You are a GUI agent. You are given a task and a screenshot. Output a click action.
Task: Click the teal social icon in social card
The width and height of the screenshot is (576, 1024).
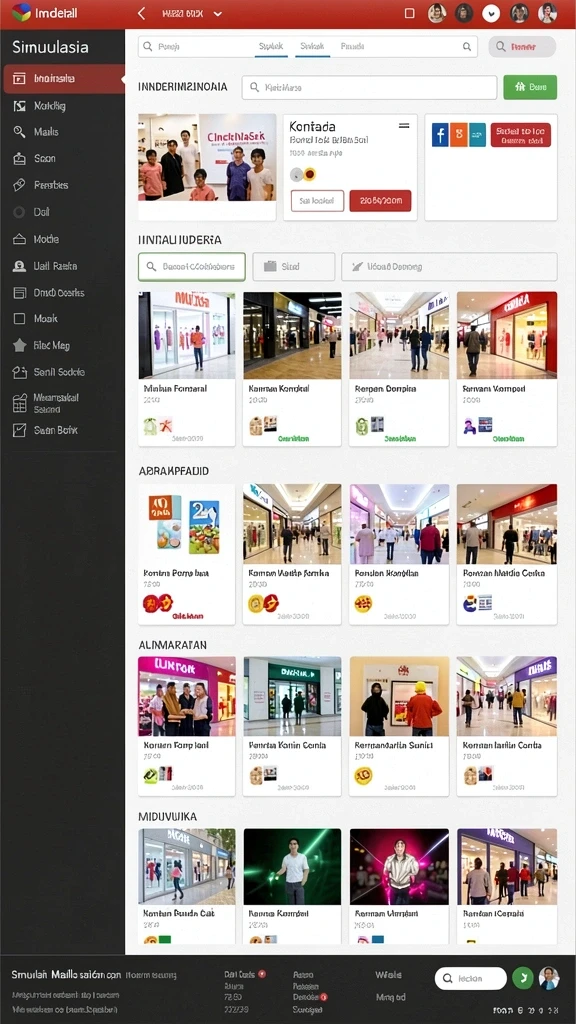click(x=477, y=135)
